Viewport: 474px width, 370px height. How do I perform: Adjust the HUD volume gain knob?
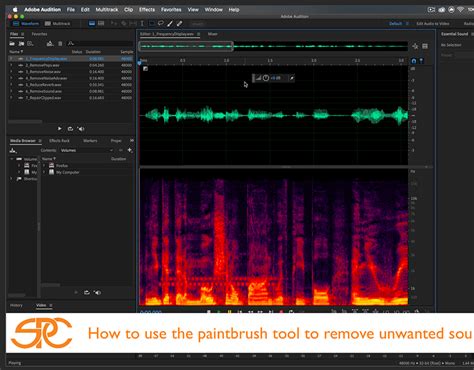266,78
